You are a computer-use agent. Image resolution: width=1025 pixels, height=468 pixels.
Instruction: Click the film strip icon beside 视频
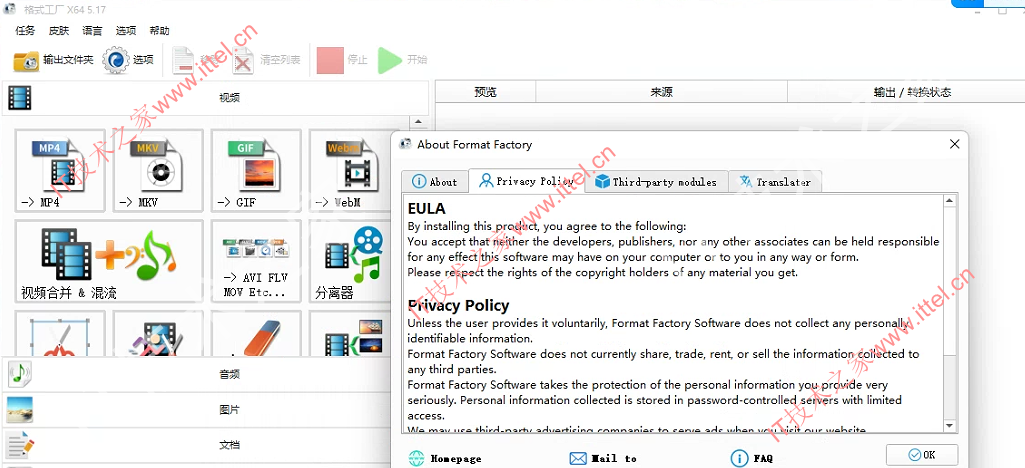(x=20, y=98)
